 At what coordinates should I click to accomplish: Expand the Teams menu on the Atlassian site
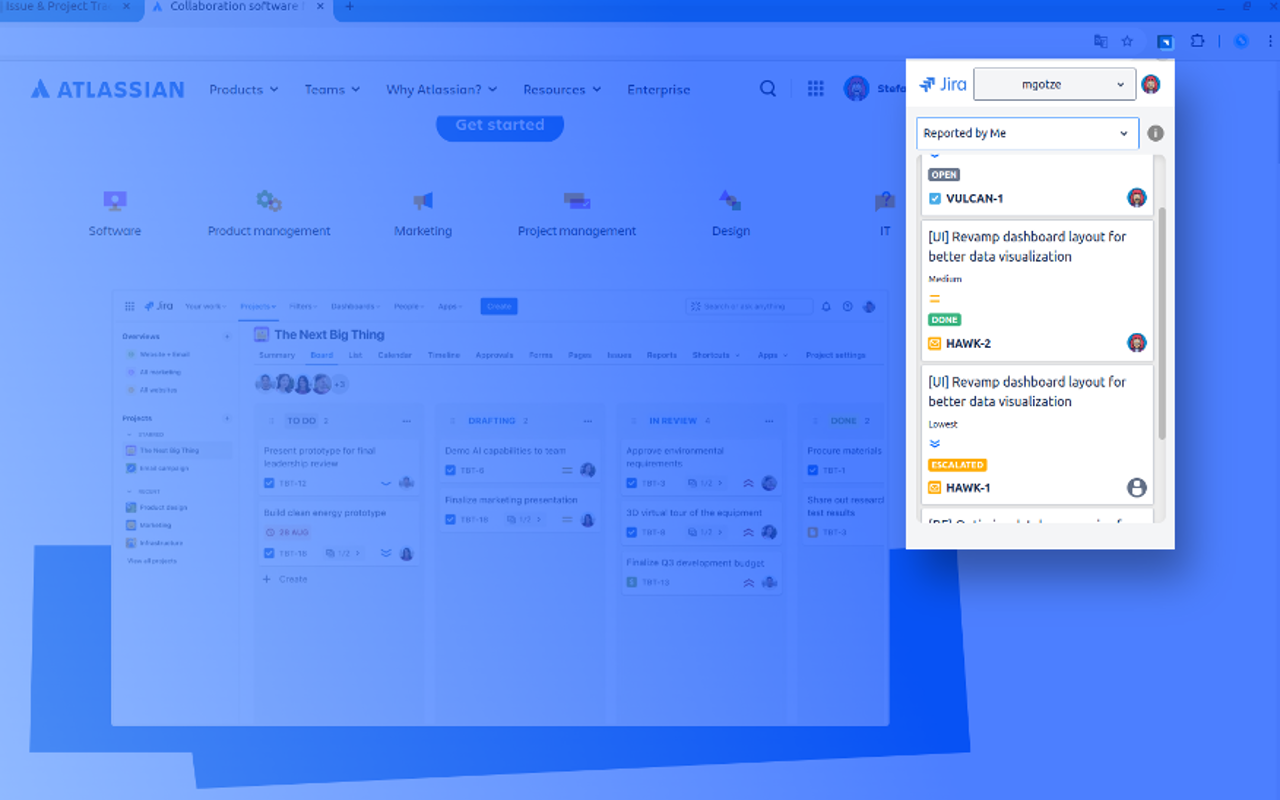[x=332, y=89]
